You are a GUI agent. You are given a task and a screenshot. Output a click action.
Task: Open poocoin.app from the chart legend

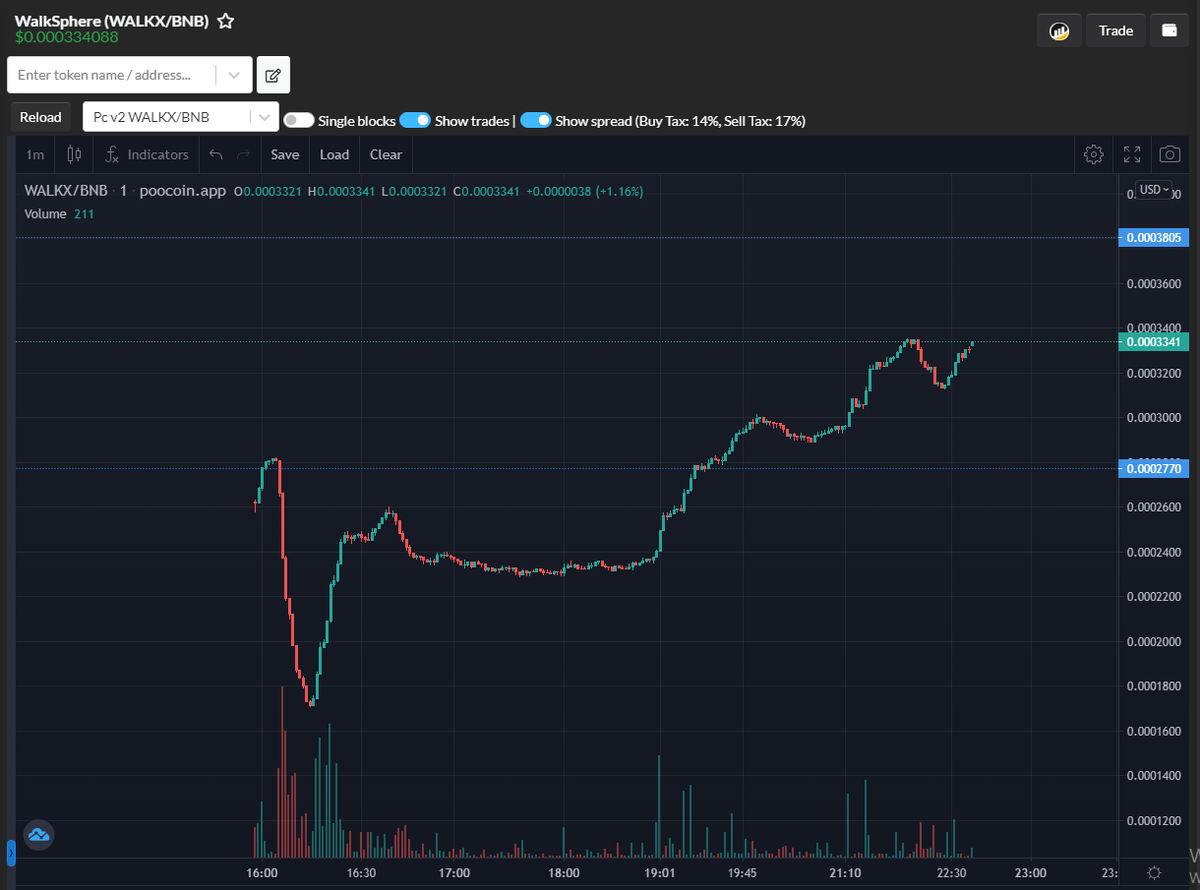click(183, 188)
